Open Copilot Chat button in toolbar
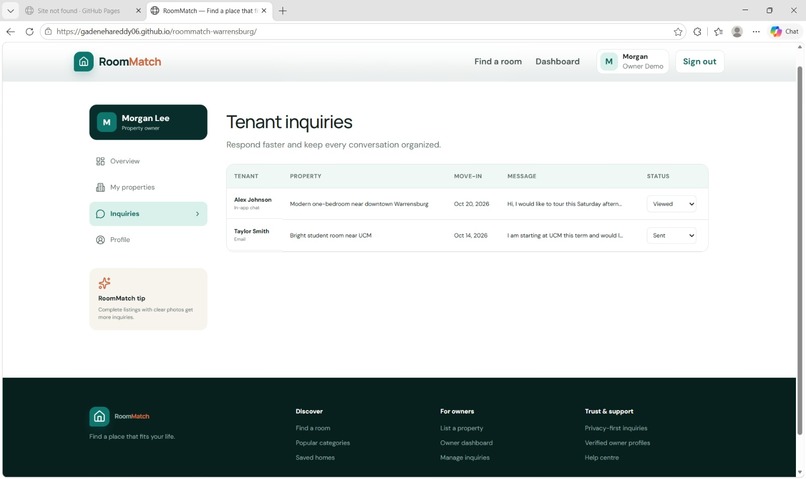 coord(785,31)
